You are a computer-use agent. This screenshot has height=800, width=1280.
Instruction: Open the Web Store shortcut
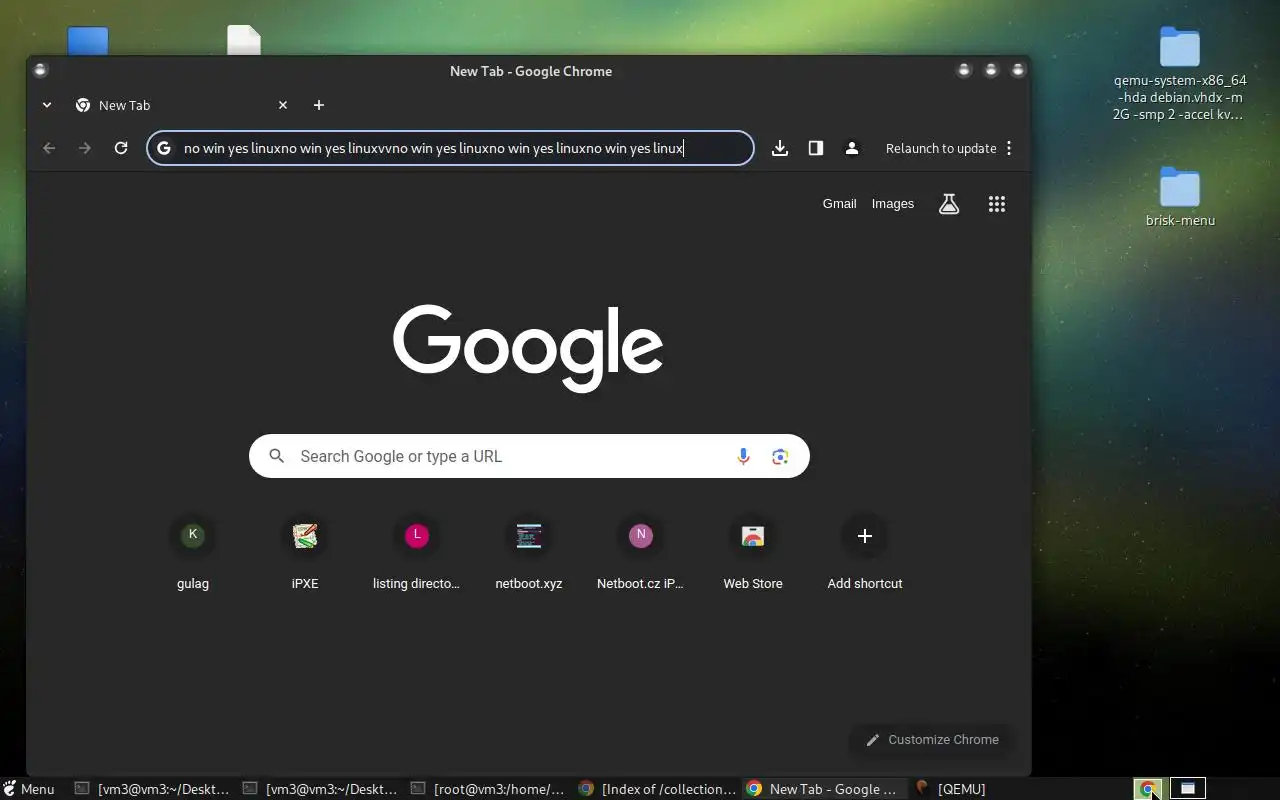coord(753,553)
